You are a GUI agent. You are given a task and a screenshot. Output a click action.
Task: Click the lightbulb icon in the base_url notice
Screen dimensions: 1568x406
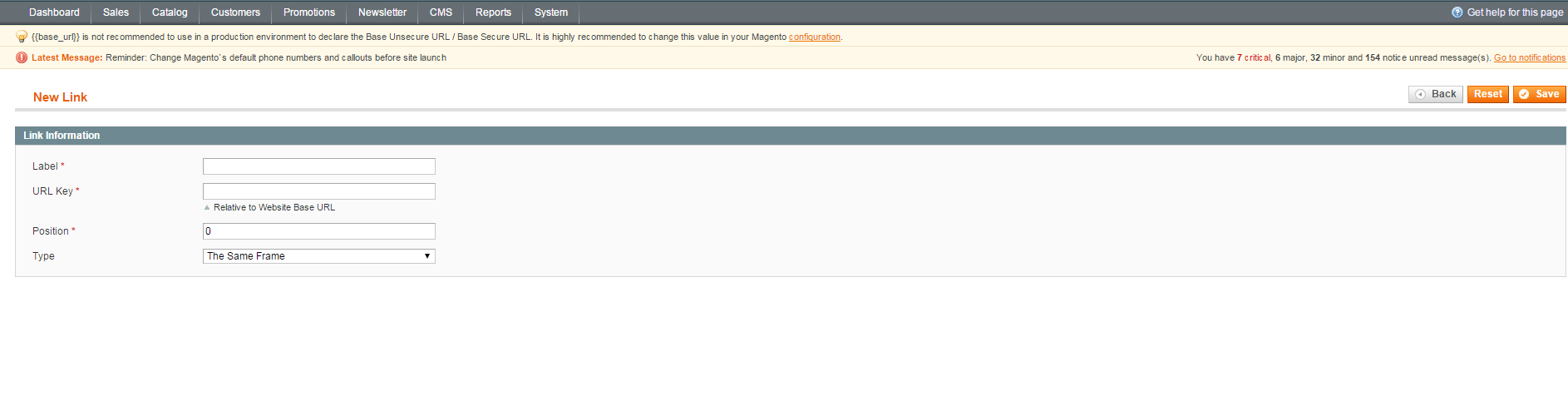click(x=22, y=37)
